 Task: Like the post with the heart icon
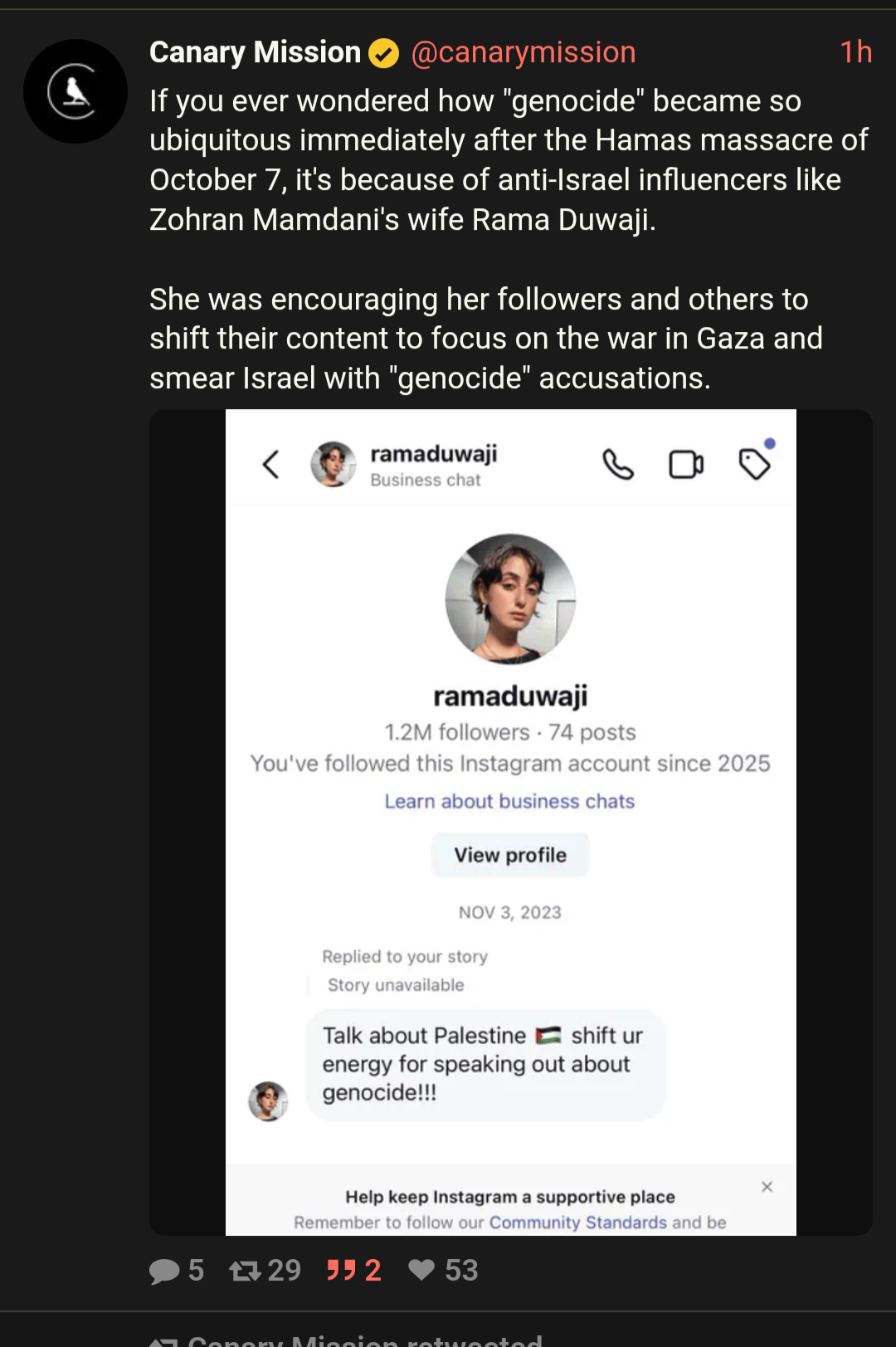tap(421, 1270)
